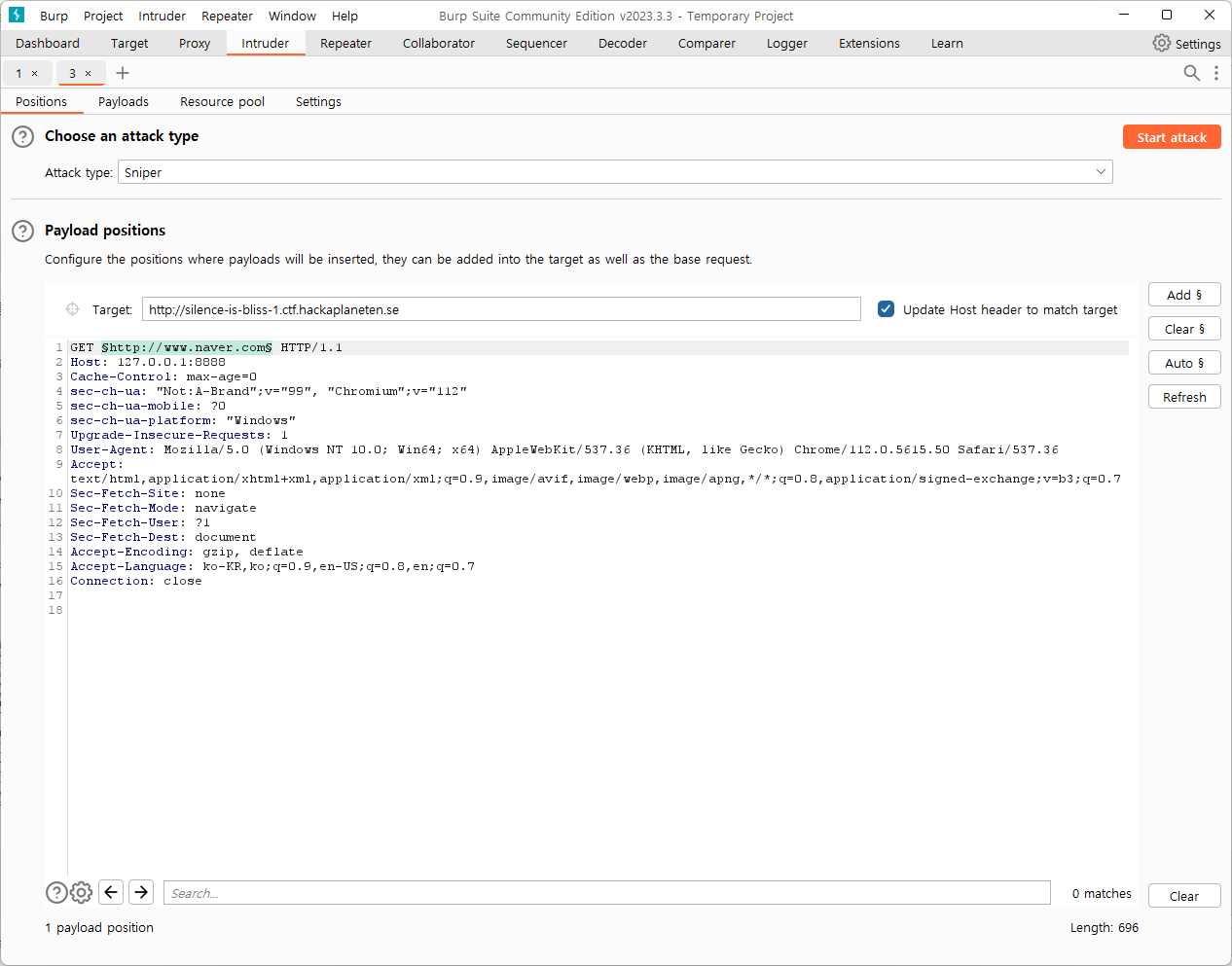Open the editor search settings gear

pyautogui.click(x=82, y=892)
